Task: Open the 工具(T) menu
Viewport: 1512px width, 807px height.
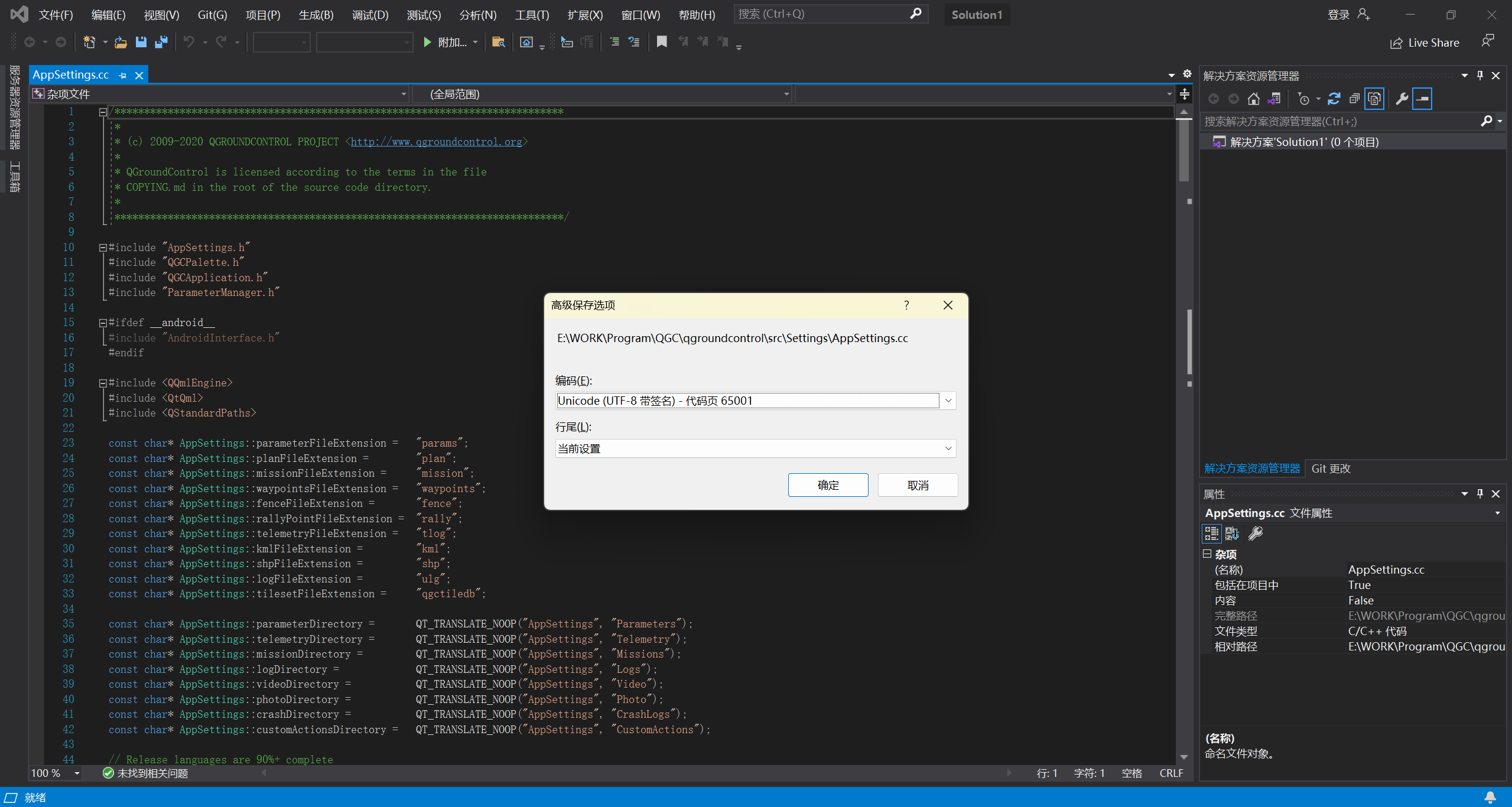Action: (532, 15)
